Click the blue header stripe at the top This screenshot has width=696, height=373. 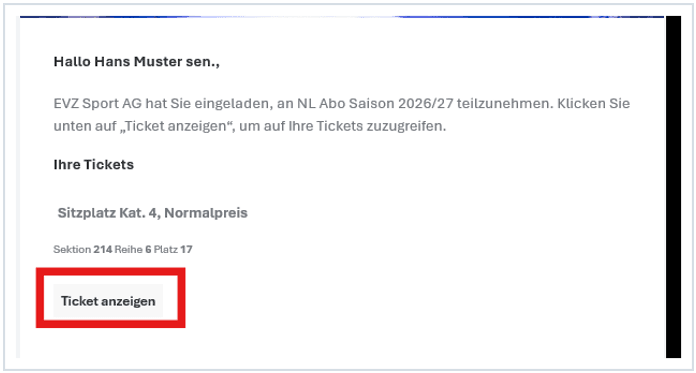[342, 17]
